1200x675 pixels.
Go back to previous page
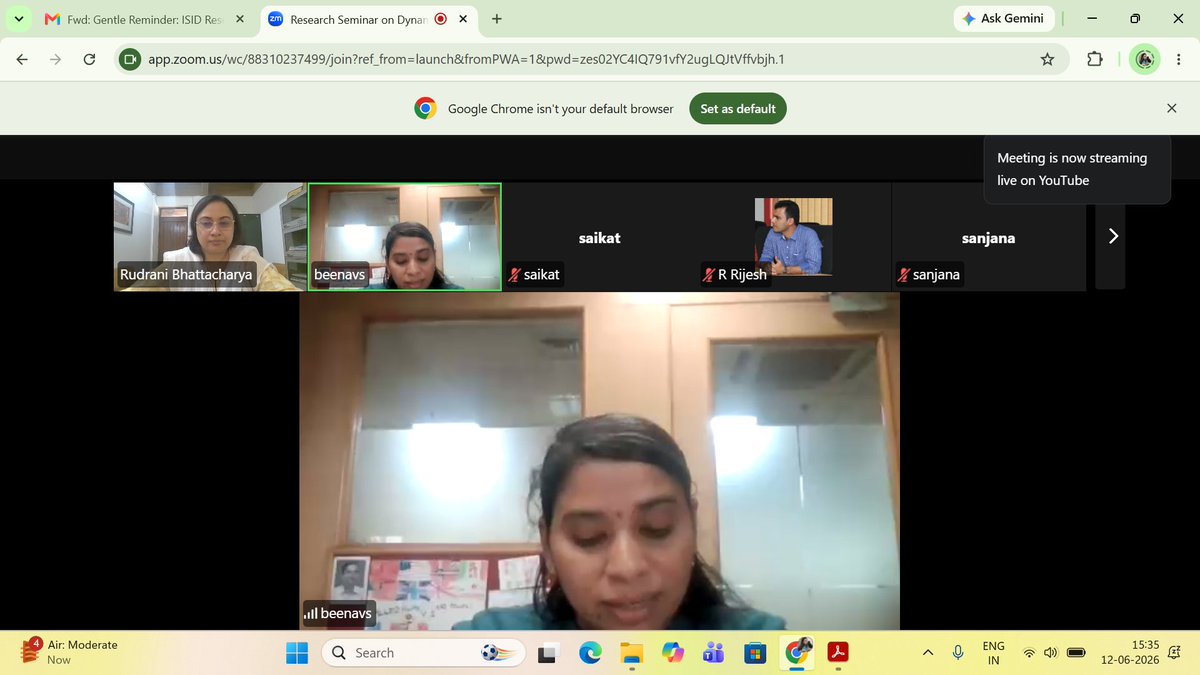pos(22,59)
